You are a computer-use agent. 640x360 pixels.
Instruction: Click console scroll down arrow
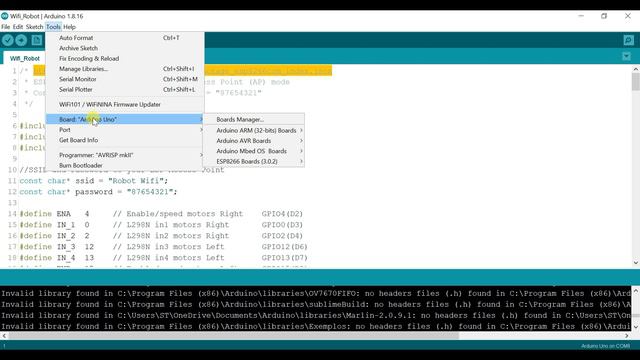click(636, 327)
